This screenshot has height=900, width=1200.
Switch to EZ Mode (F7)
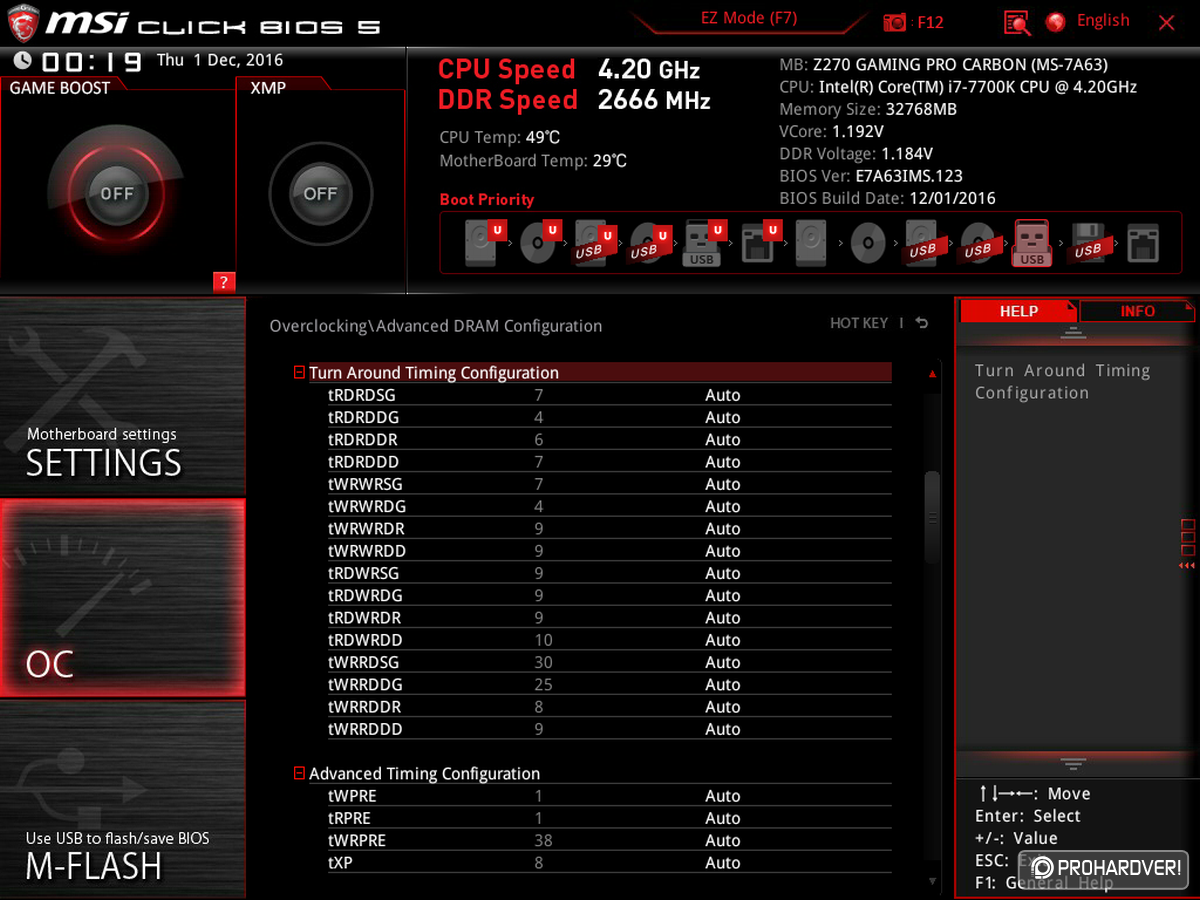(x=747, y=18)
